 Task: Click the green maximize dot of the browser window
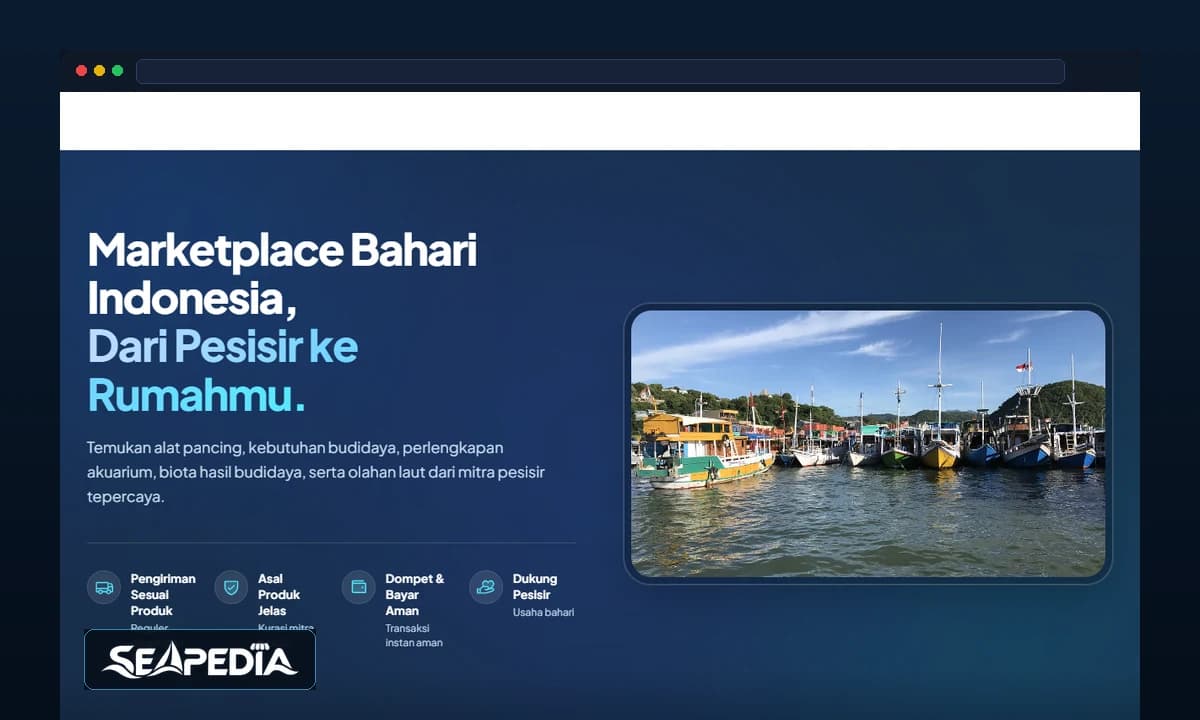pyautogui.click(x=117, y=71)
